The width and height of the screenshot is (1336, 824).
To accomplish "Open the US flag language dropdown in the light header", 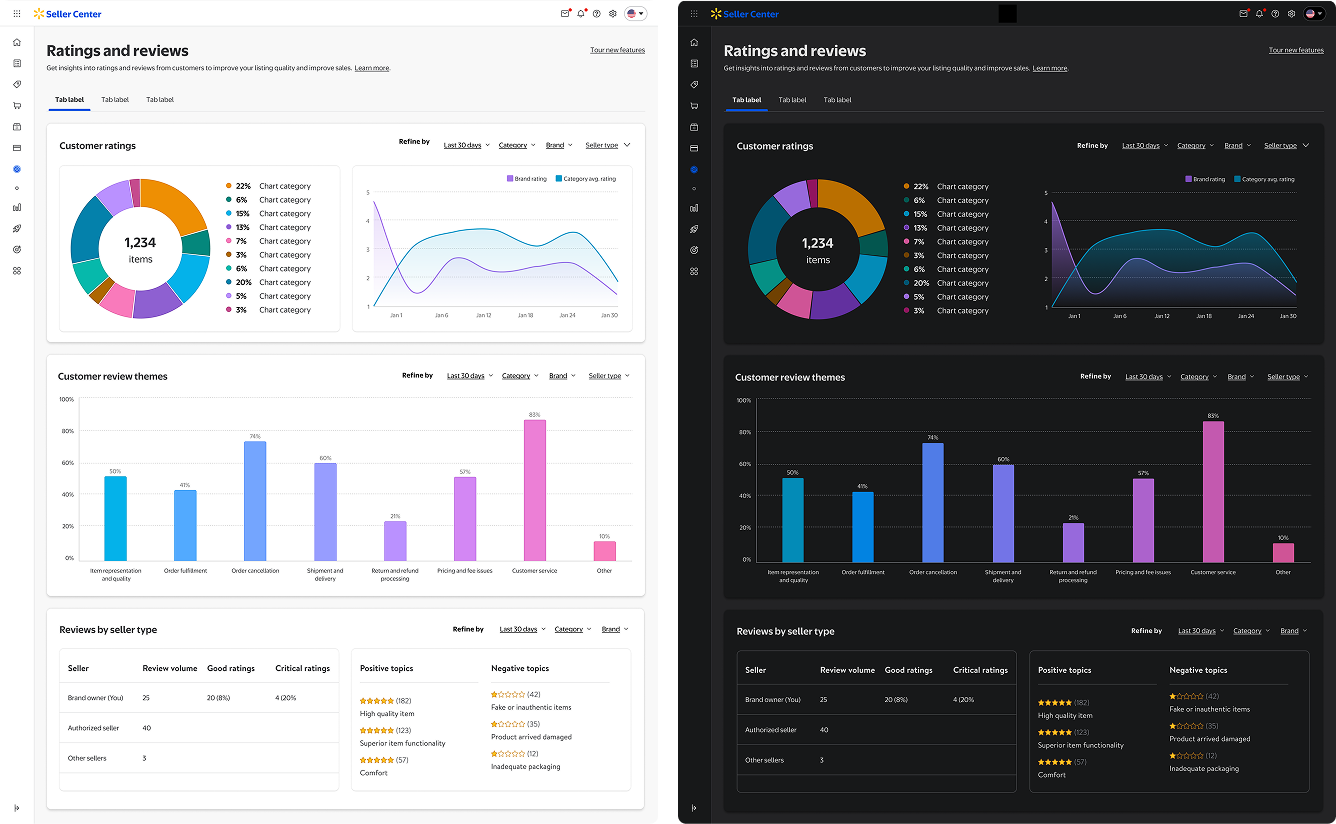I will click(635, 14).
